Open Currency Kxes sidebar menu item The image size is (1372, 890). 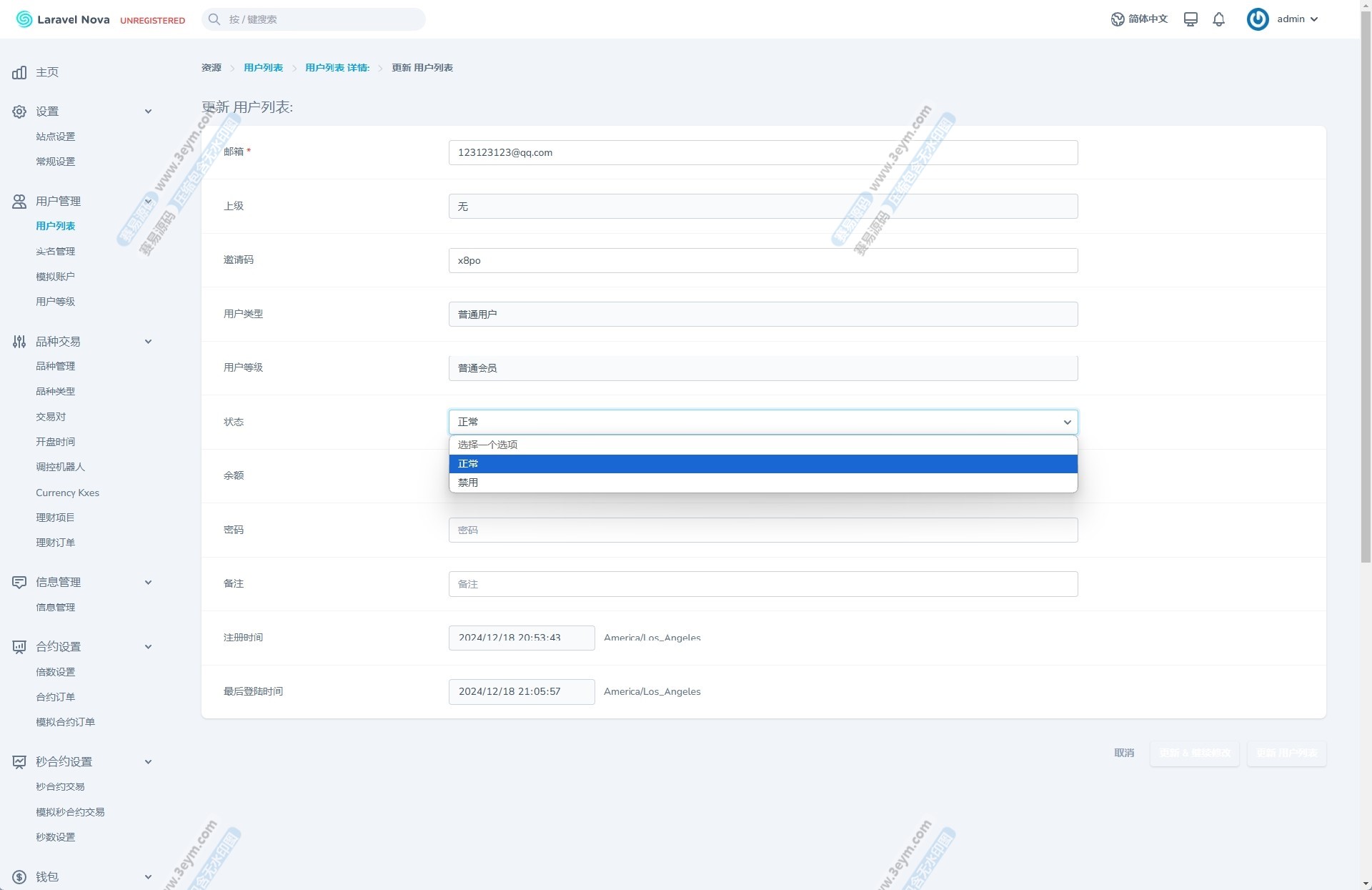67,493
